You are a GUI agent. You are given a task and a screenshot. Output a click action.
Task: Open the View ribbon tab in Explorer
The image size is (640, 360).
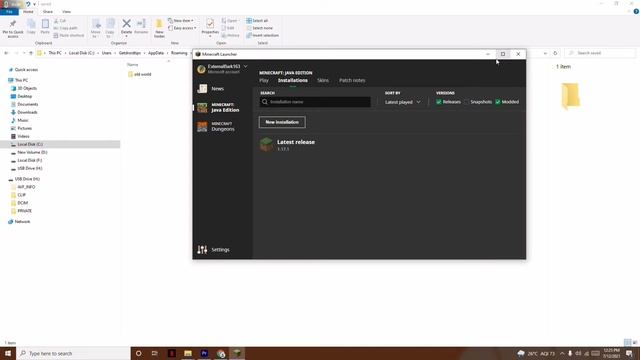[66, 11]
